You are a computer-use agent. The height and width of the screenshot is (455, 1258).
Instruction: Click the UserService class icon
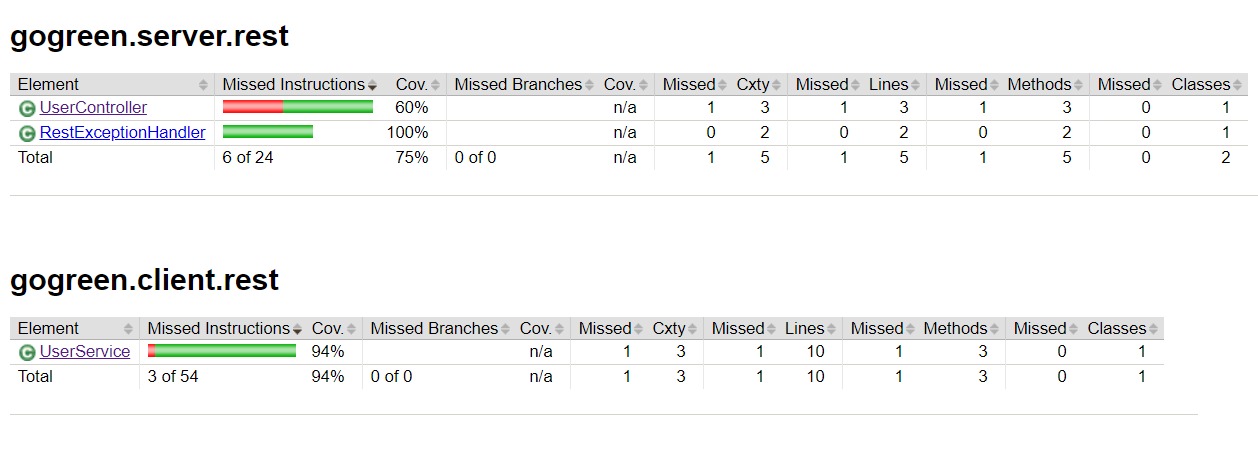[27, 352]
